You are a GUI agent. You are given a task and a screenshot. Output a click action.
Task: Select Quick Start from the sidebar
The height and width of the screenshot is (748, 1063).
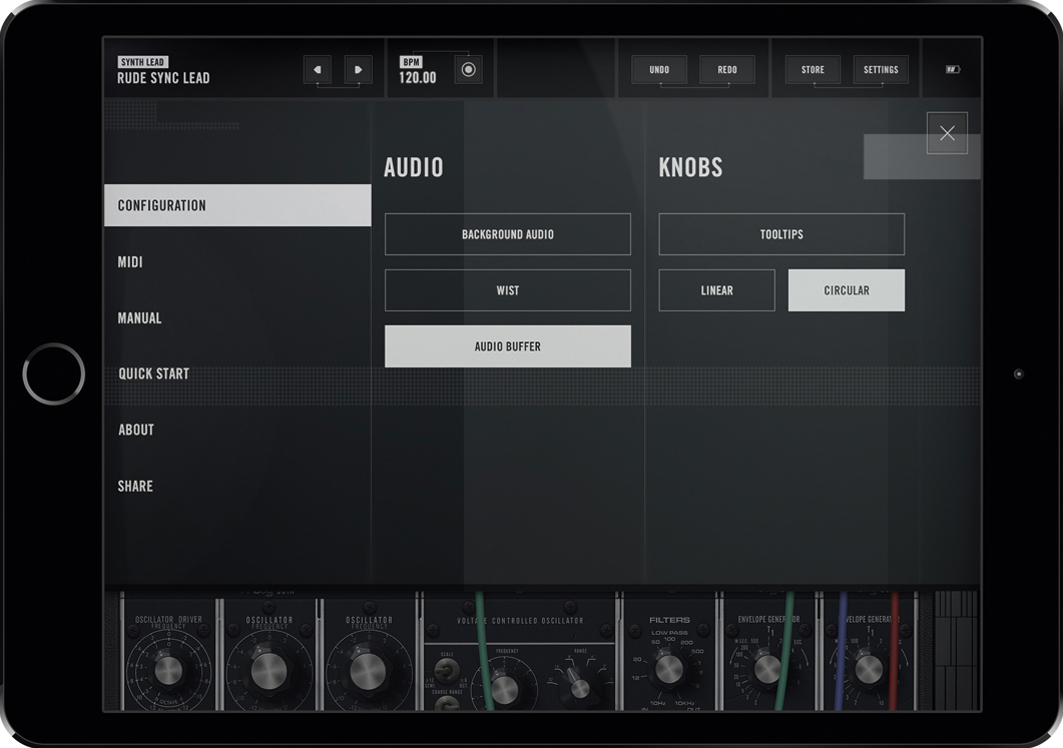pyautogui.click(x=154, y=374)
